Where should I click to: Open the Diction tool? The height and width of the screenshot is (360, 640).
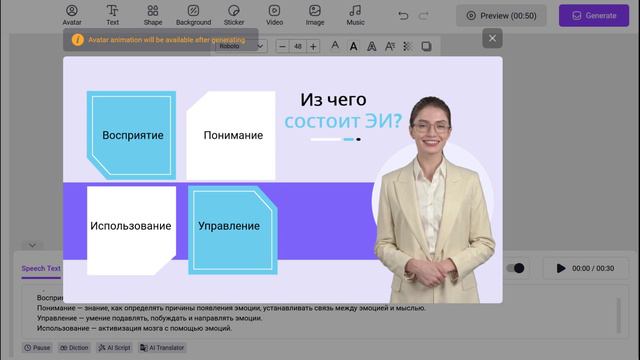74,348
